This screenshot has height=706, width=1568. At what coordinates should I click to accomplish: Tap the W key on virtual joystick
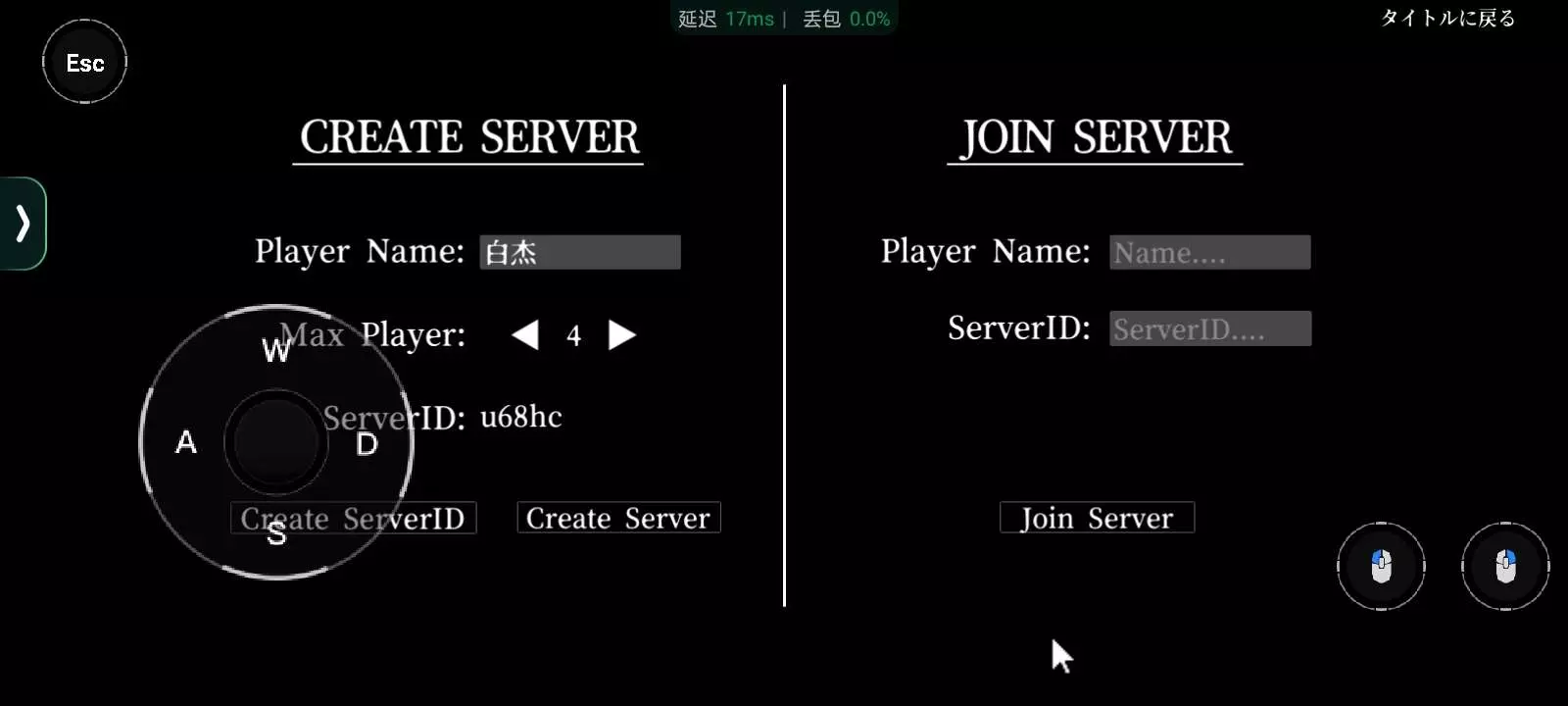tap(276, 350)
